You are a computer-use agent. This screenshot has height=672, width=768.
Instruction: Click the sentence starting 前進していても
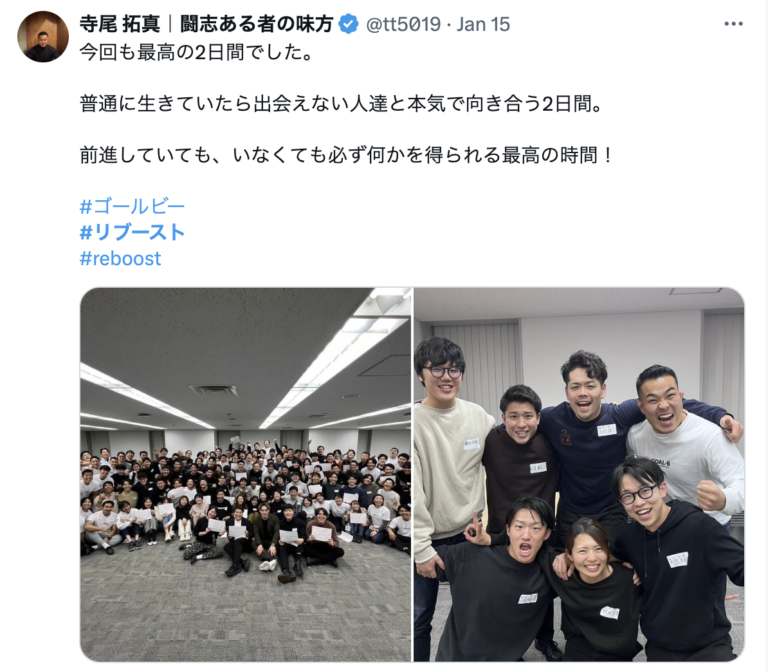[x=346, y=155]
